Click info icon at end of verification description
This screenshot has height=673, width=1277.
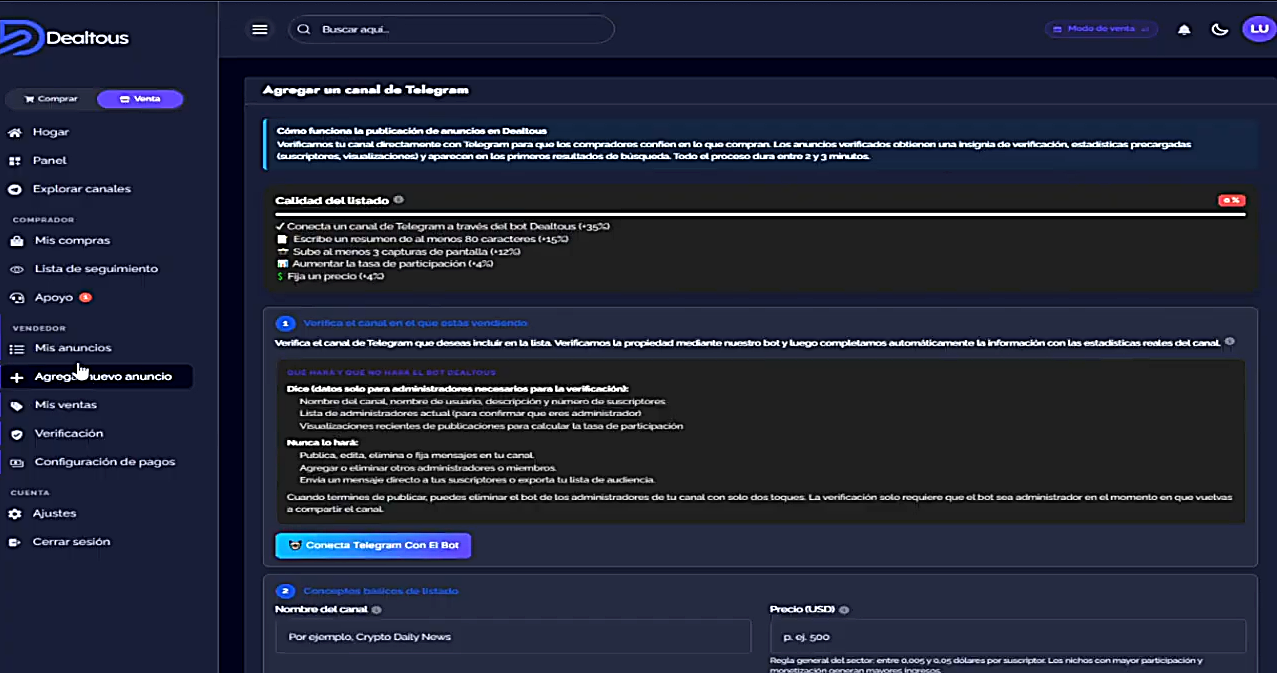tap(1230, 341)
